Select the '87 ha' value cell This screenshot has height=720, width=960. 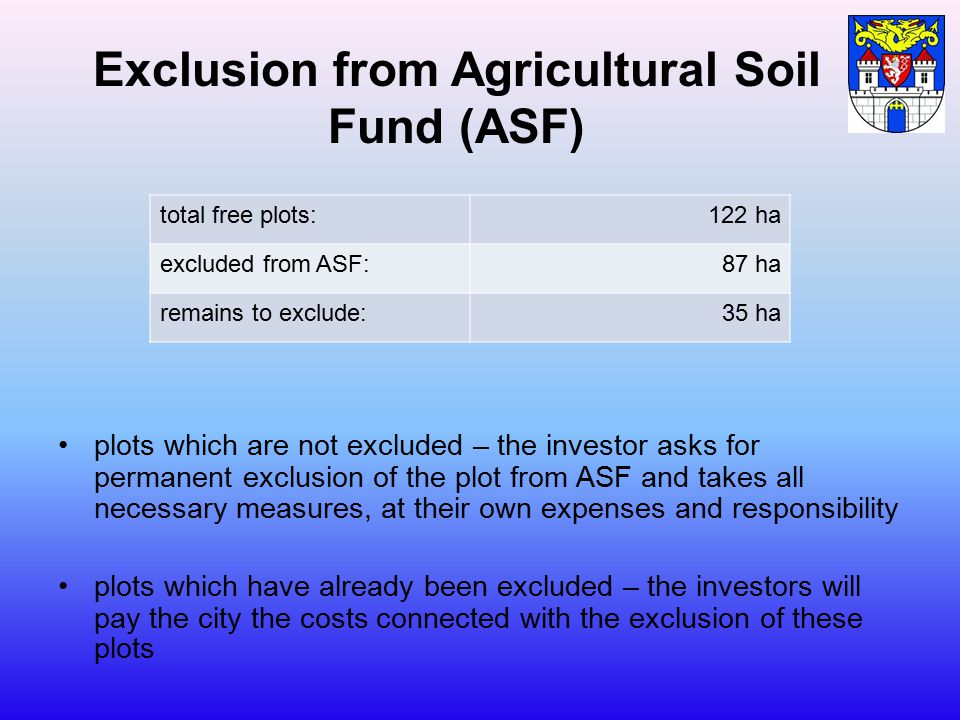pos(630,268)
